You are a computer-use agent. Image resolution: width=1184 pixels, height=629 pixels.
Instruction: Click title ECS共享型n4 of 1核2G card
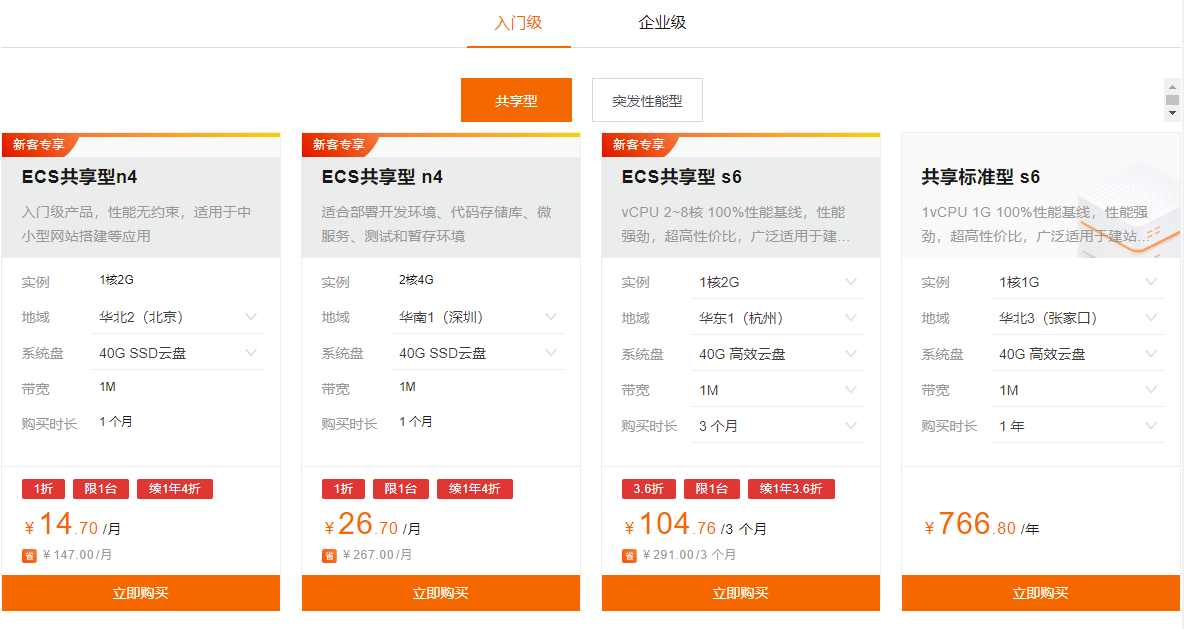click(79, 177)
